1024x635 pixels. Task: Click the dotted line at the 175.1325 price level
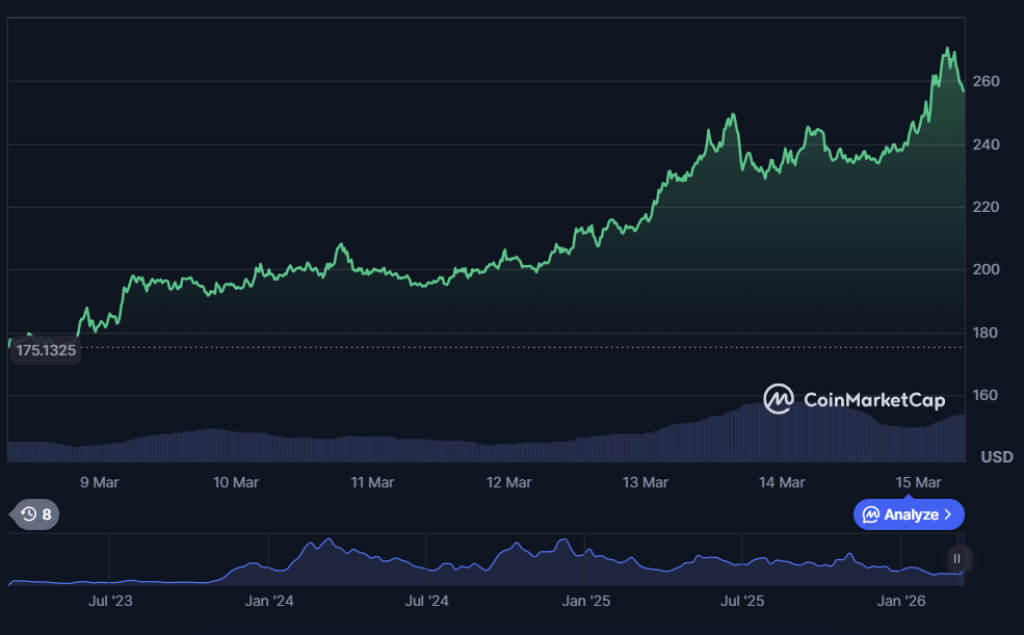[x=400, y=347]
